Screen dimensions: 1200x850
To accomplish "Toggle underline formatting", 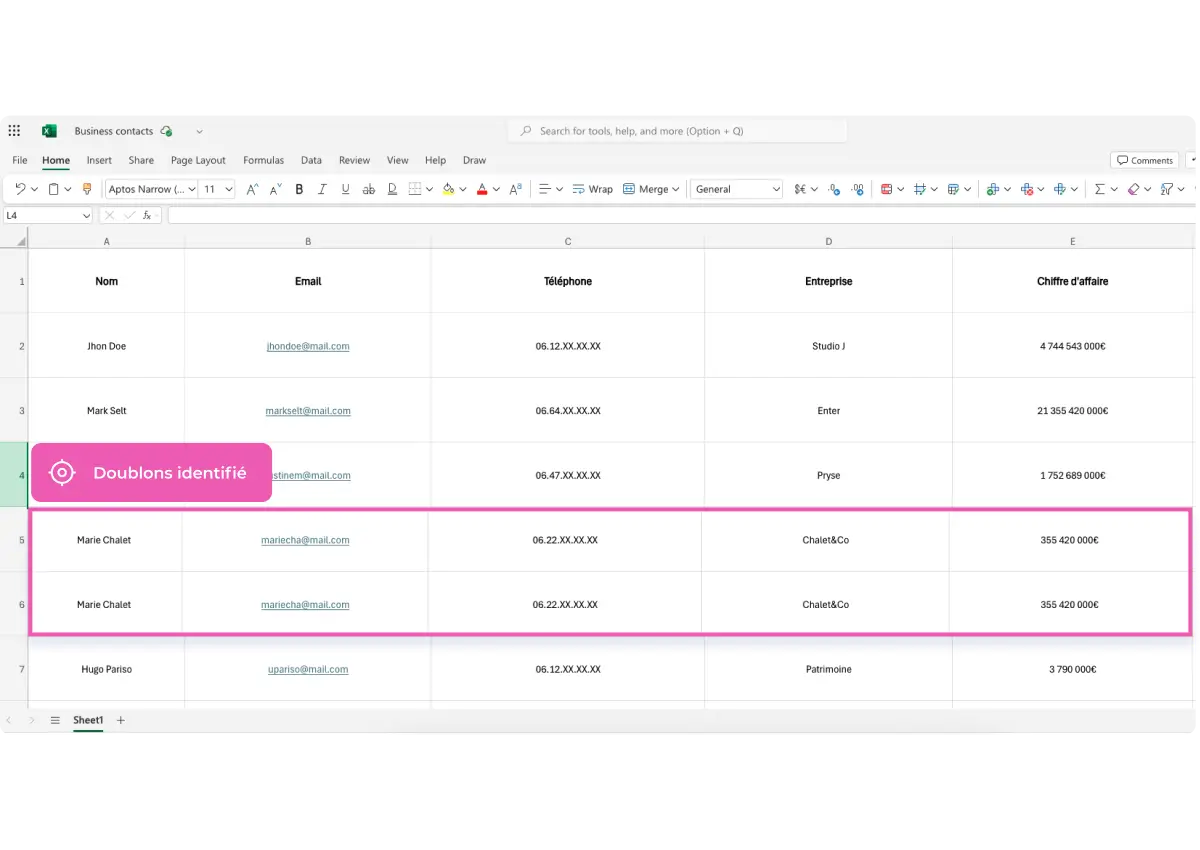I will pyautogui.click(x=346, y=189).
